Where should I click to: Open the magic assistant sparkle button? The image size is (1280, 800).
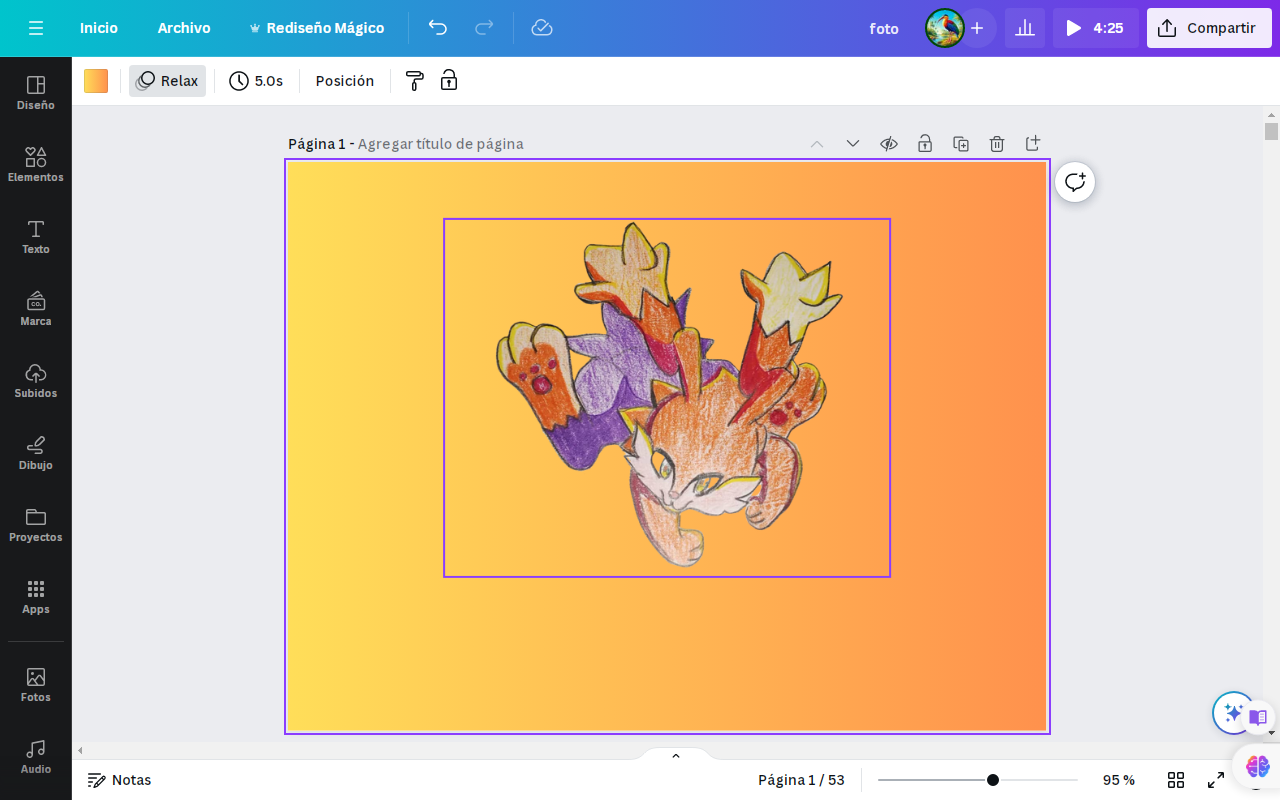(x=1233, y=713)
